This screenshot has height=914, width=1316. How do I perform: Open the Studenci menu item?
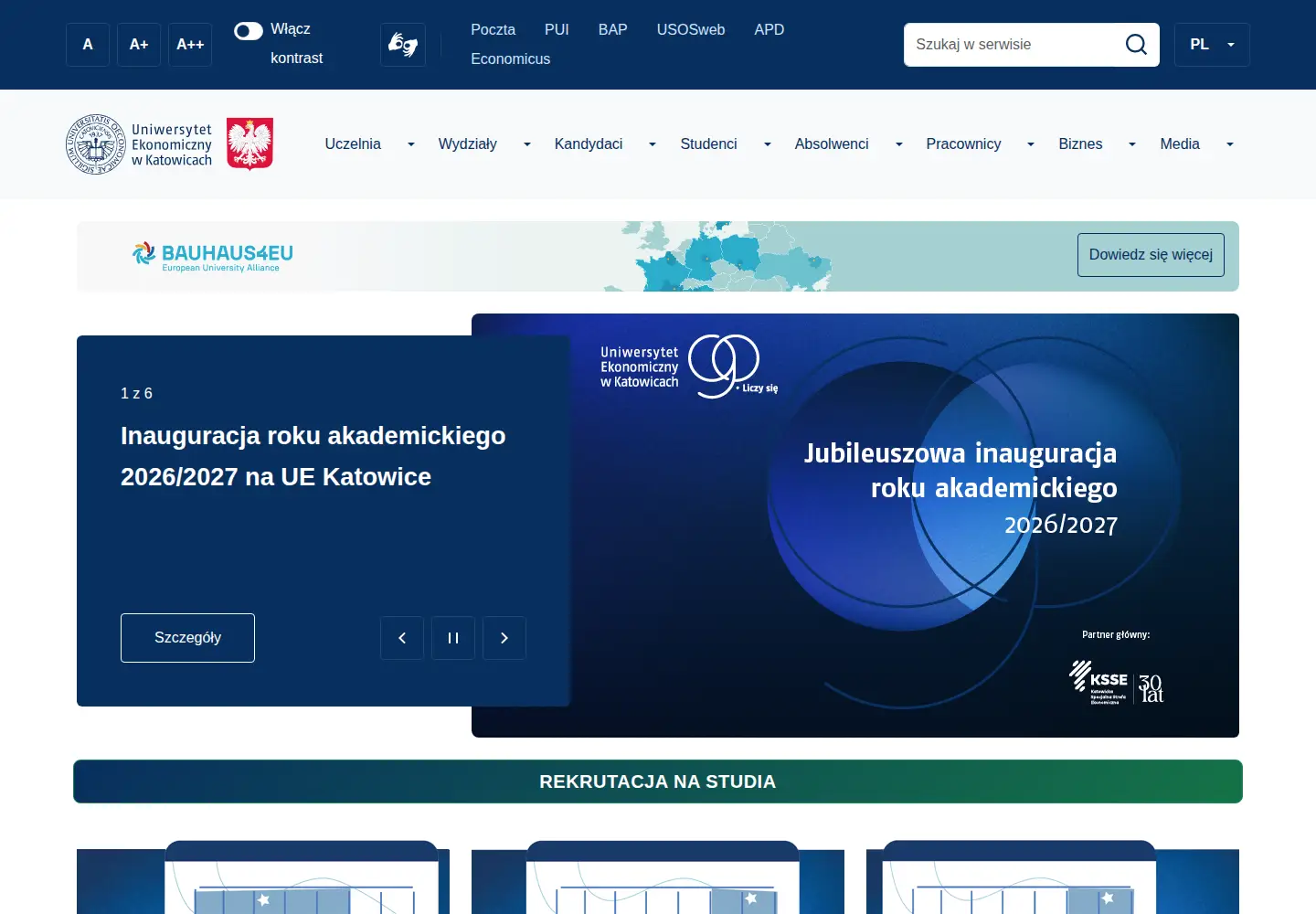[x=709, y=144]
